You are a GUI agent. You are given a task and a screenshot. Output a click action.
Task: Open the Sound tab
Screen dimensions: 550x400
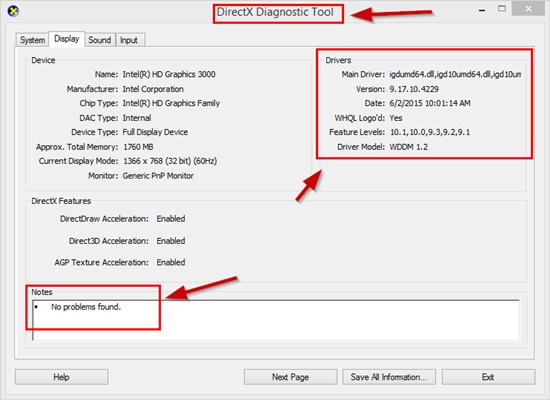(100, 40)
